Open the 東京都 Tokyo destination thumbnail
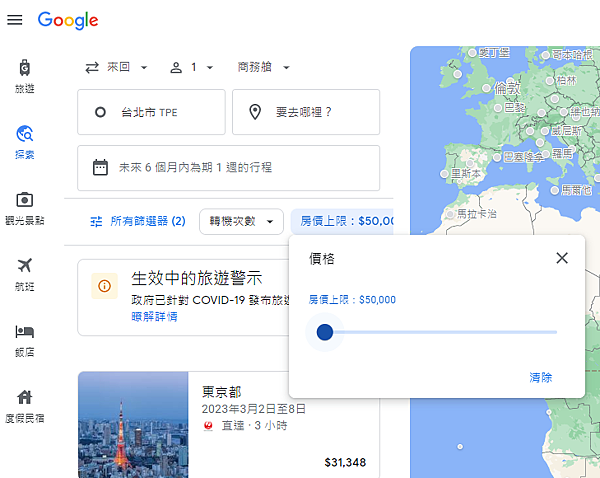The width and height of the screenshot is (600, 478). pyautogui.click(x=133, y=424)
